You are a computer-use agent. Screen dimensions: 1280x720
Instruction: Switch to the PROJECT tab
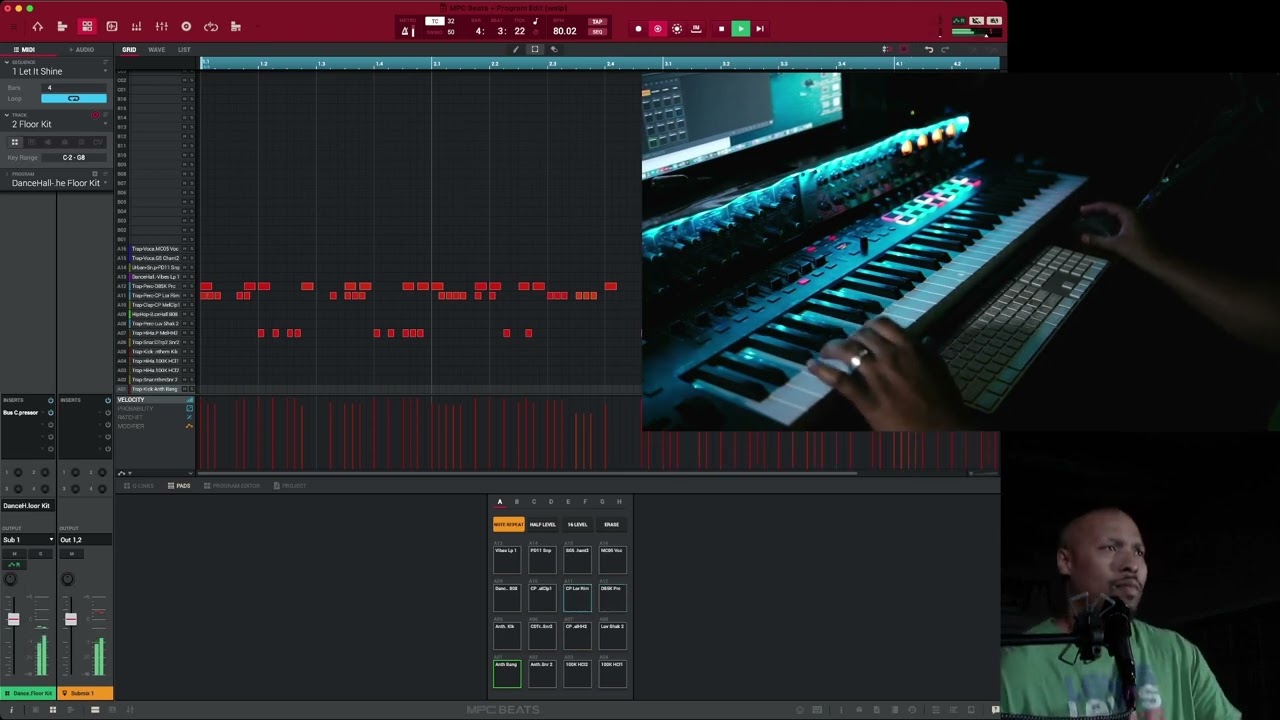click(290, 486)
